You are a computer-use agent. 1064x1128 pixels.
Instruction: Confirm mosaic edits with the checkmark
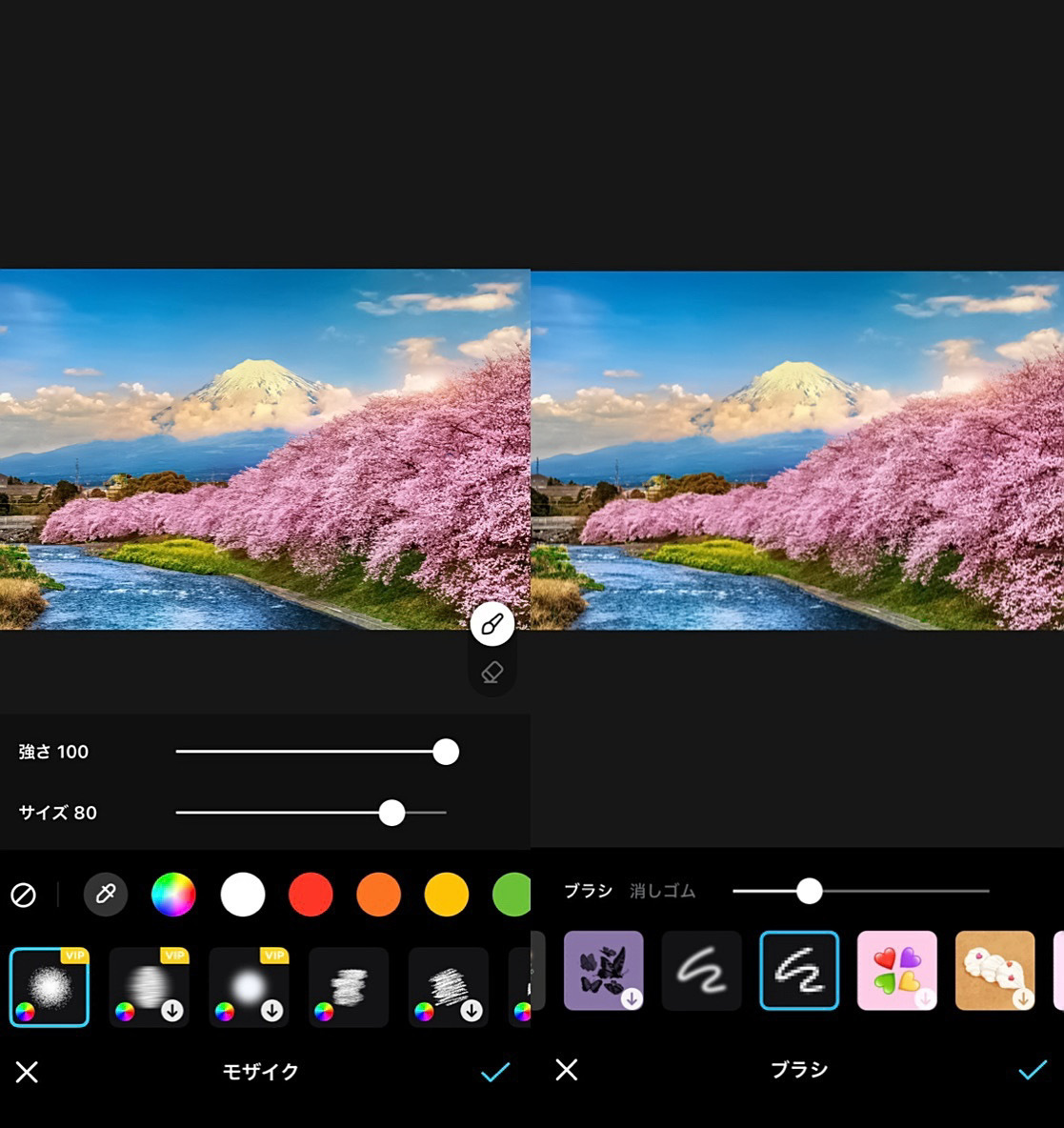pos(495,1072)
